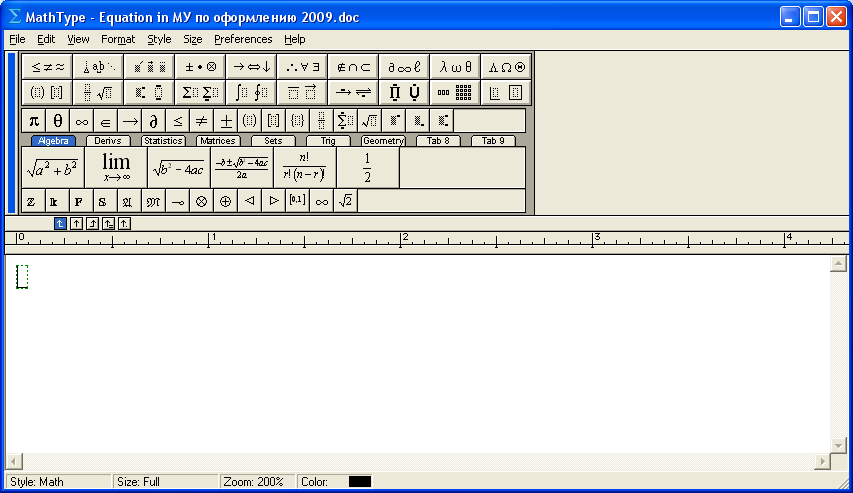Switch to the Geometry tab

coord(383,140)
